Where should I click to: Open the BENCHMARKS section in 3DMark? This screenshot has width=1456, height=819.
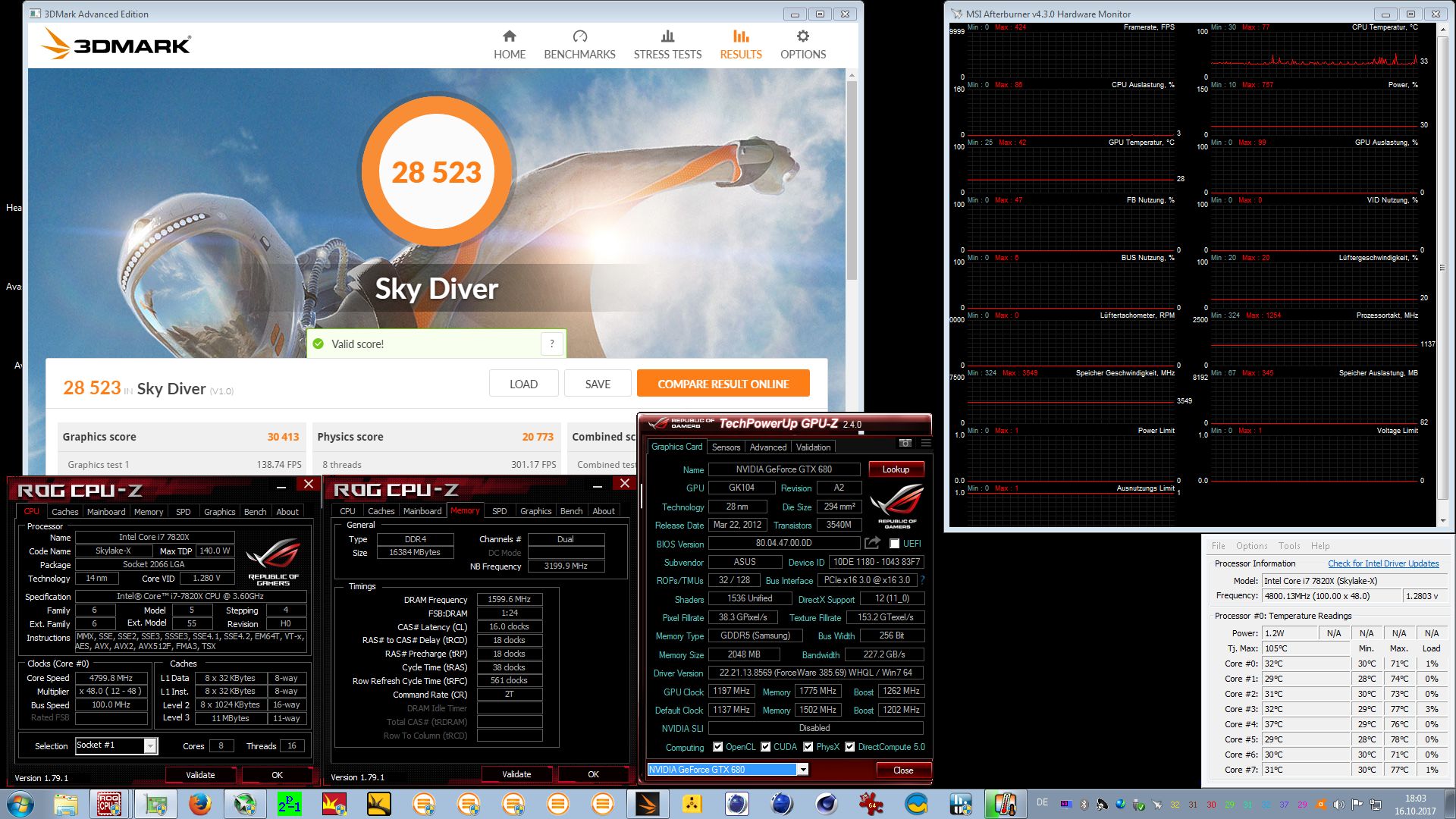click(x=579, y=45)
